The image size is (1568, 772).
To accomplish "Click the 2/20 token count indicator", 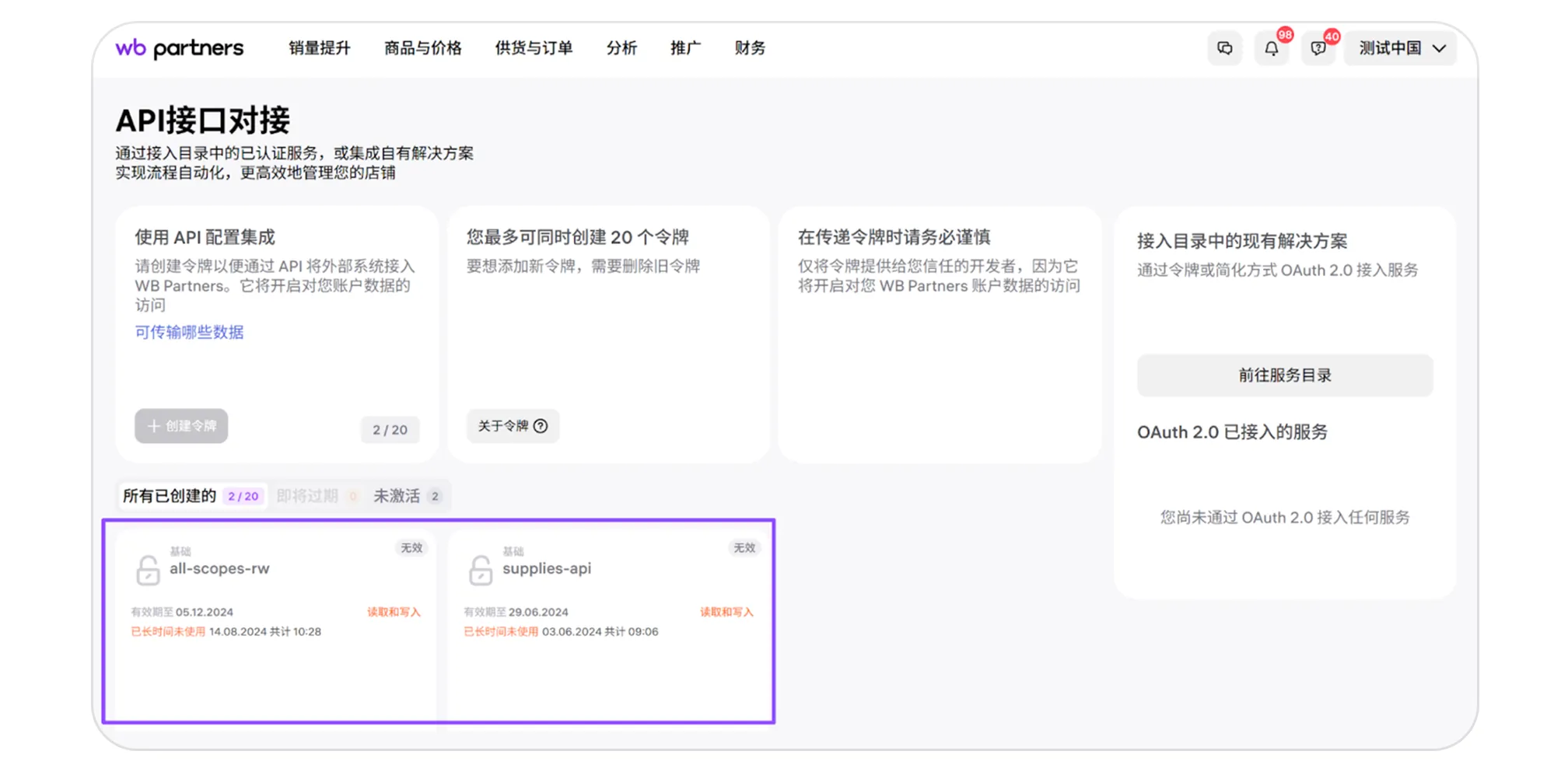I will pyautogui.click(x=390, y=429).
